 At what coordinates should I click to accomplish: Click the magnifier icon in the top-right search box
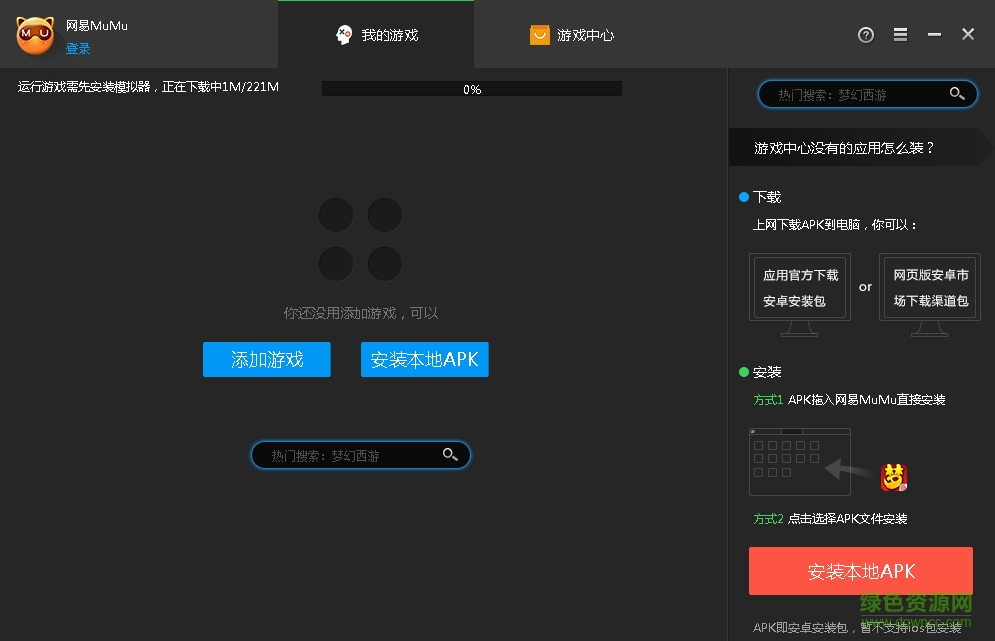pos(957,93)
